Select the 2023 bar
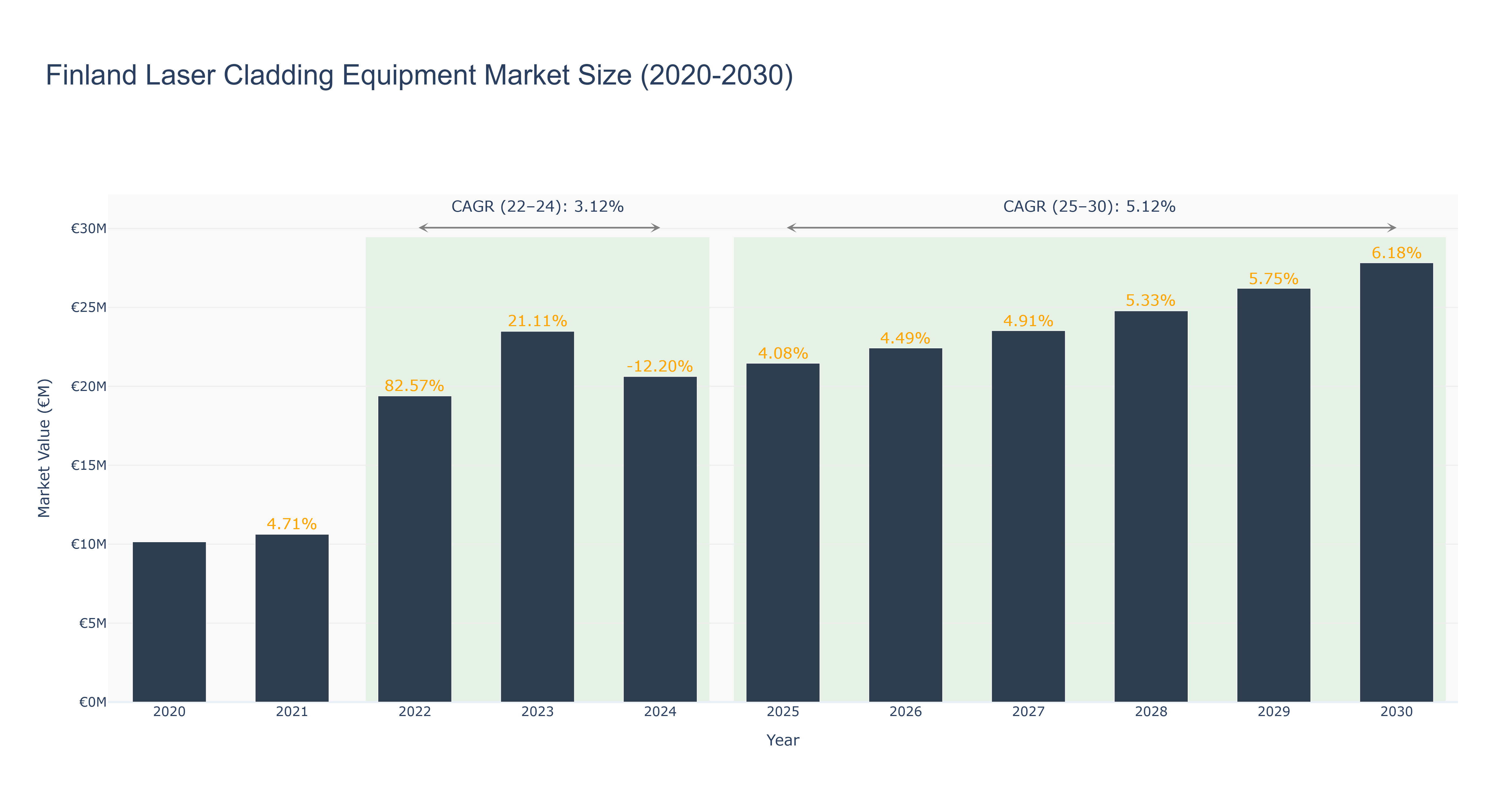The height and width of the screenshot is (810, 1512). pyautogui.click(x=537, y=517)
